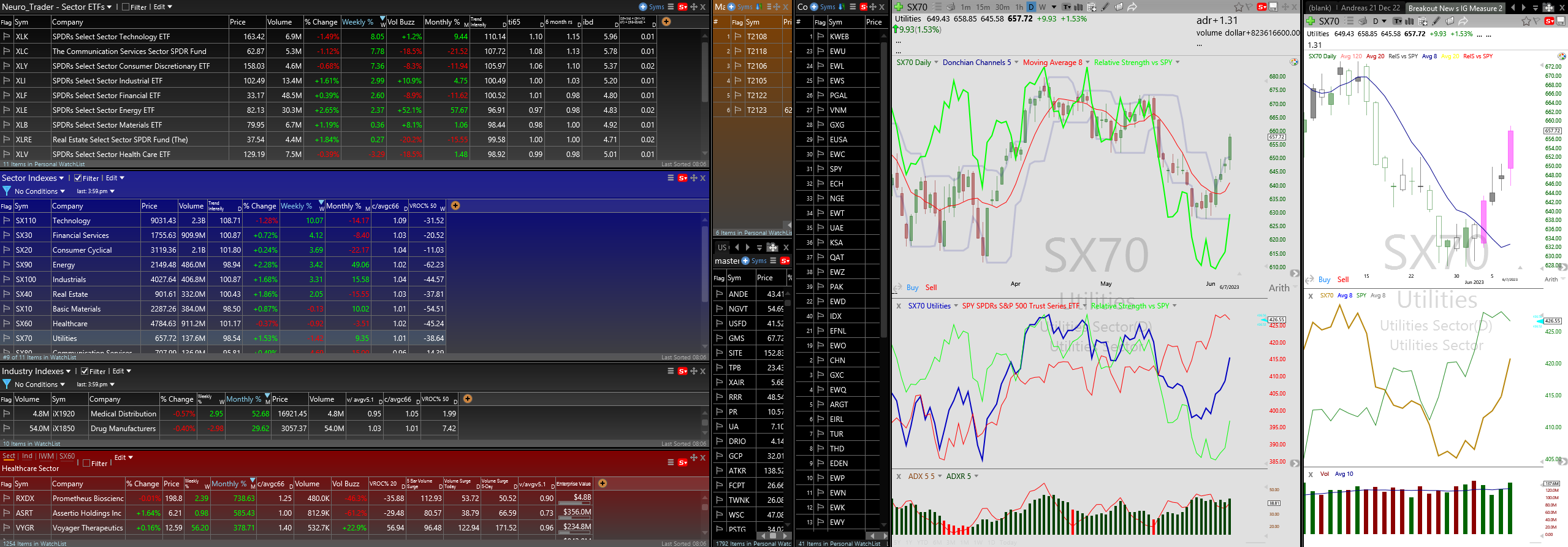Print the main SX70 chart
Image resolution: width=1568 pixels, height=547 pixels.
pyautogui.click(x=951, y=7)
